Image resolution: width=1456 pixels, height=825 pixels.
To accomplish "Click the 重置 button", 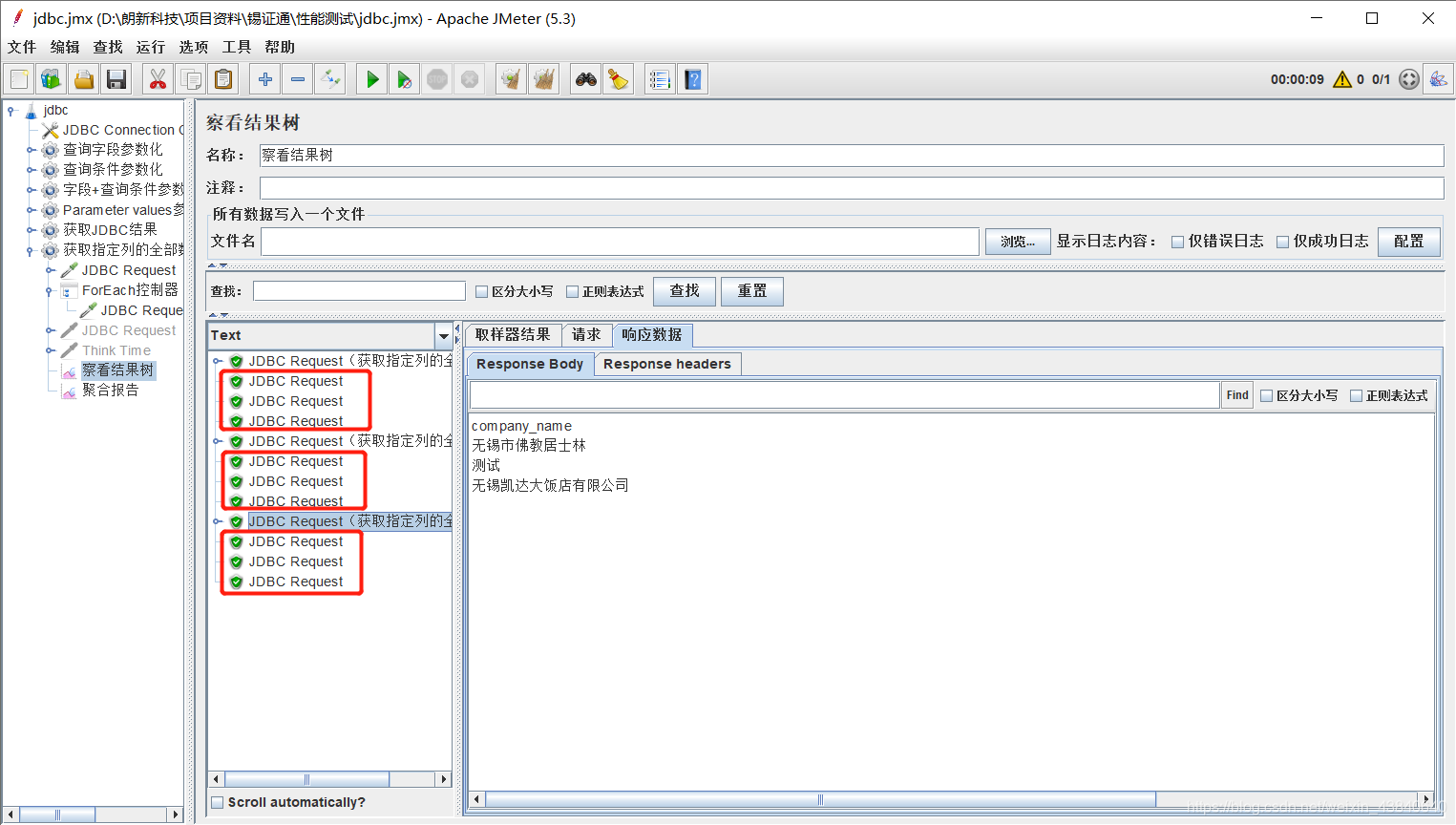I will point(752,291).
